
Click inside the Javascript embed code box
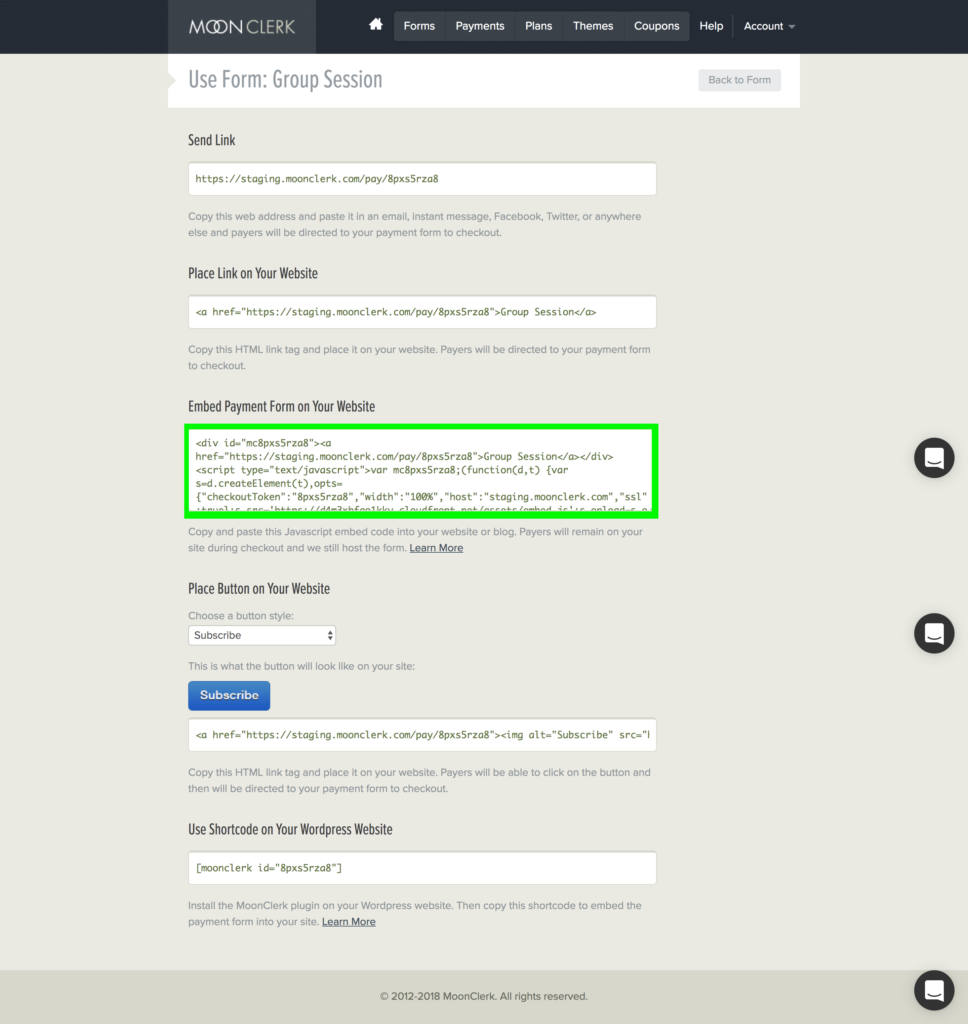point(422,471)
